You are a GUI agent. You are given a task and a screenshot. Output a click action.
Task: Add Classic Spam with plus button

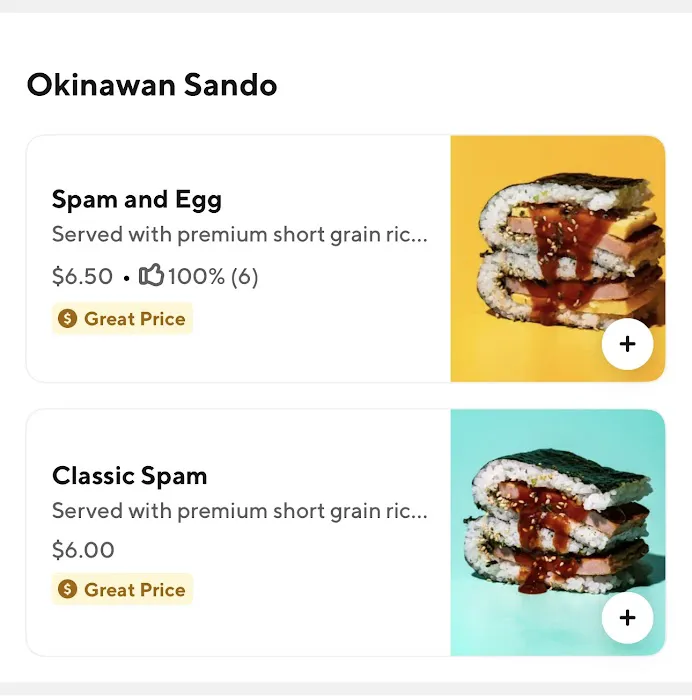(x=627, y=618)
